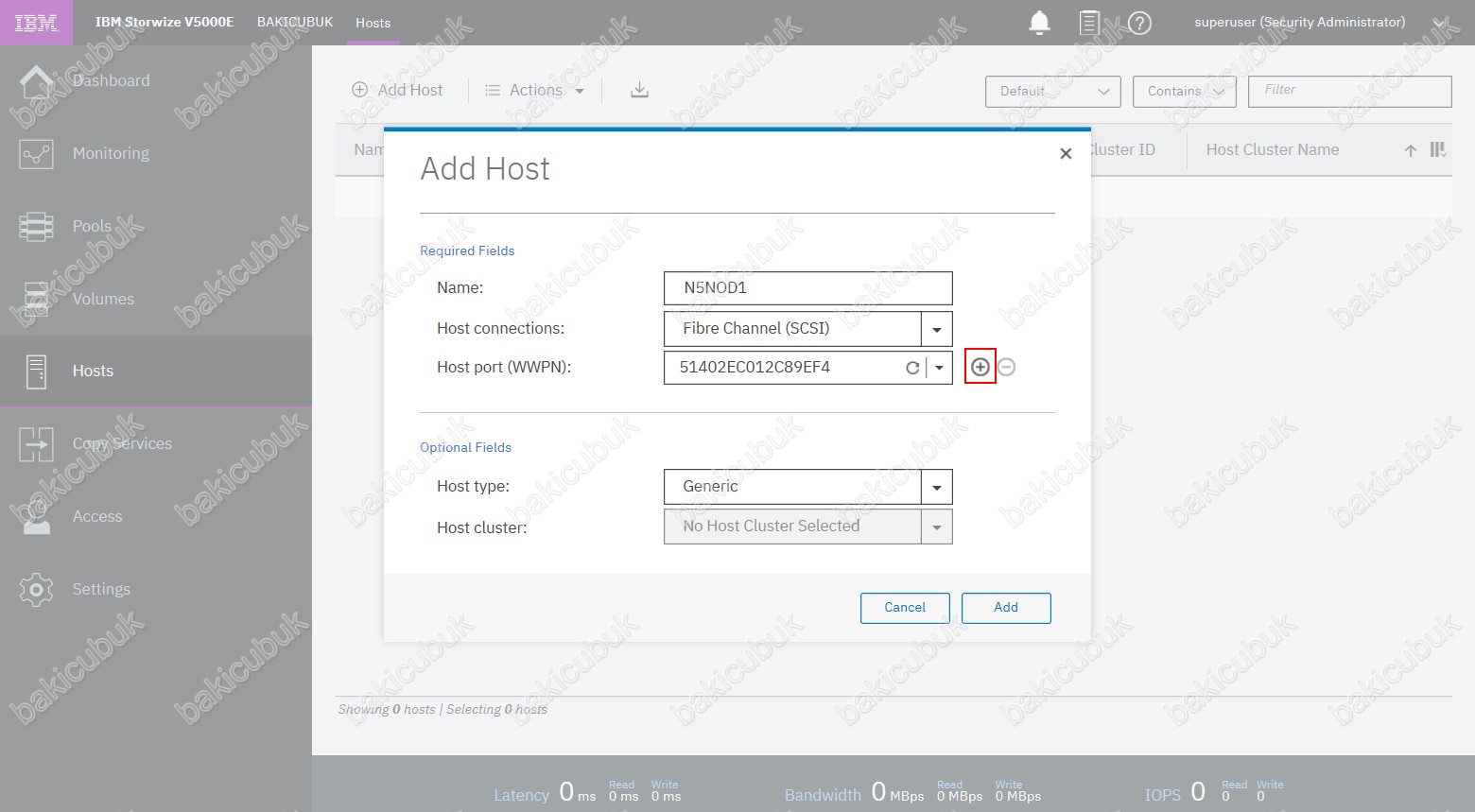Click the sort ascending arrow icon
The width and height of the screenshot is (1475, 812).
[x=1410, y=150]
